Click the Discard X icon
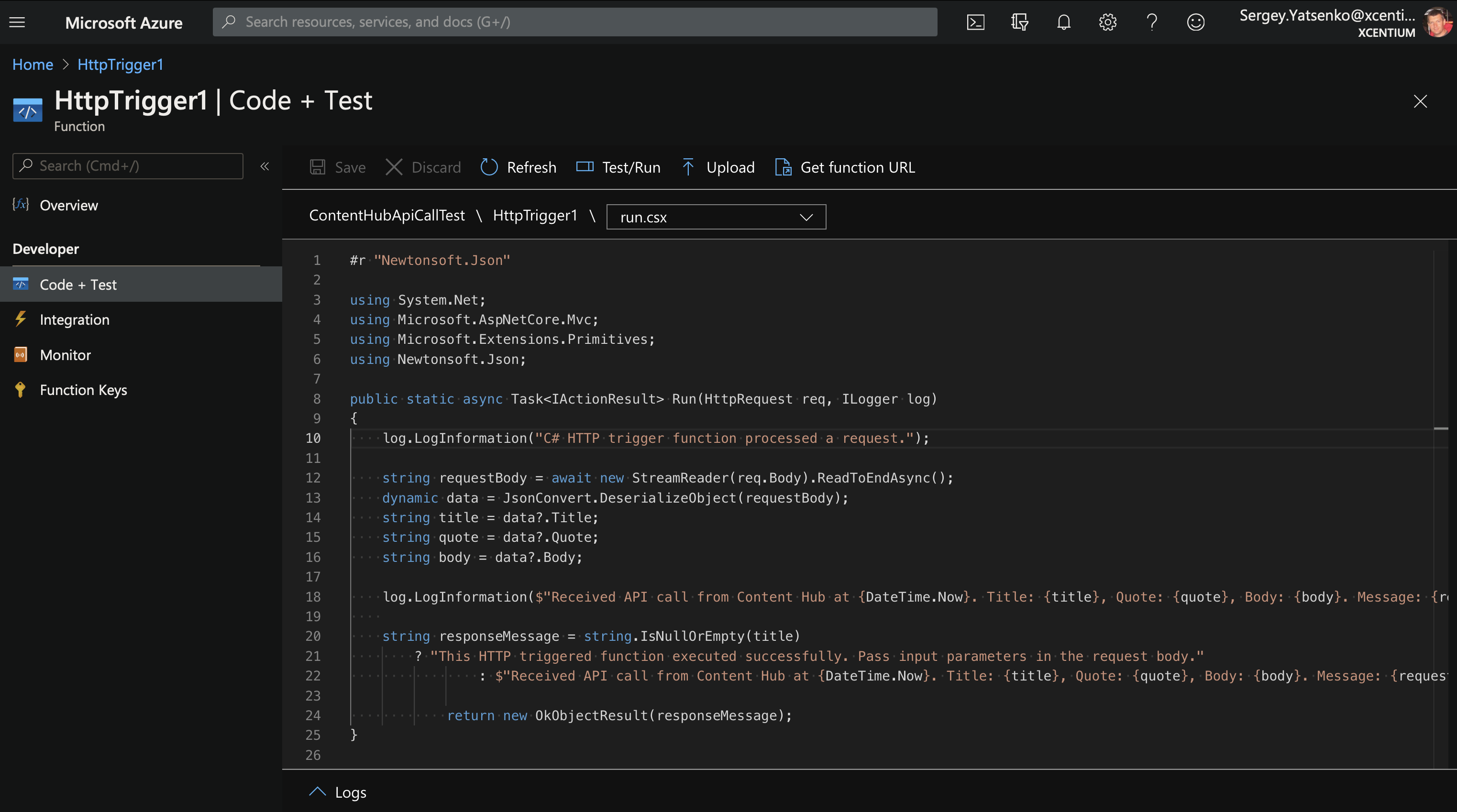1457x812 pixels. [394, 167]
